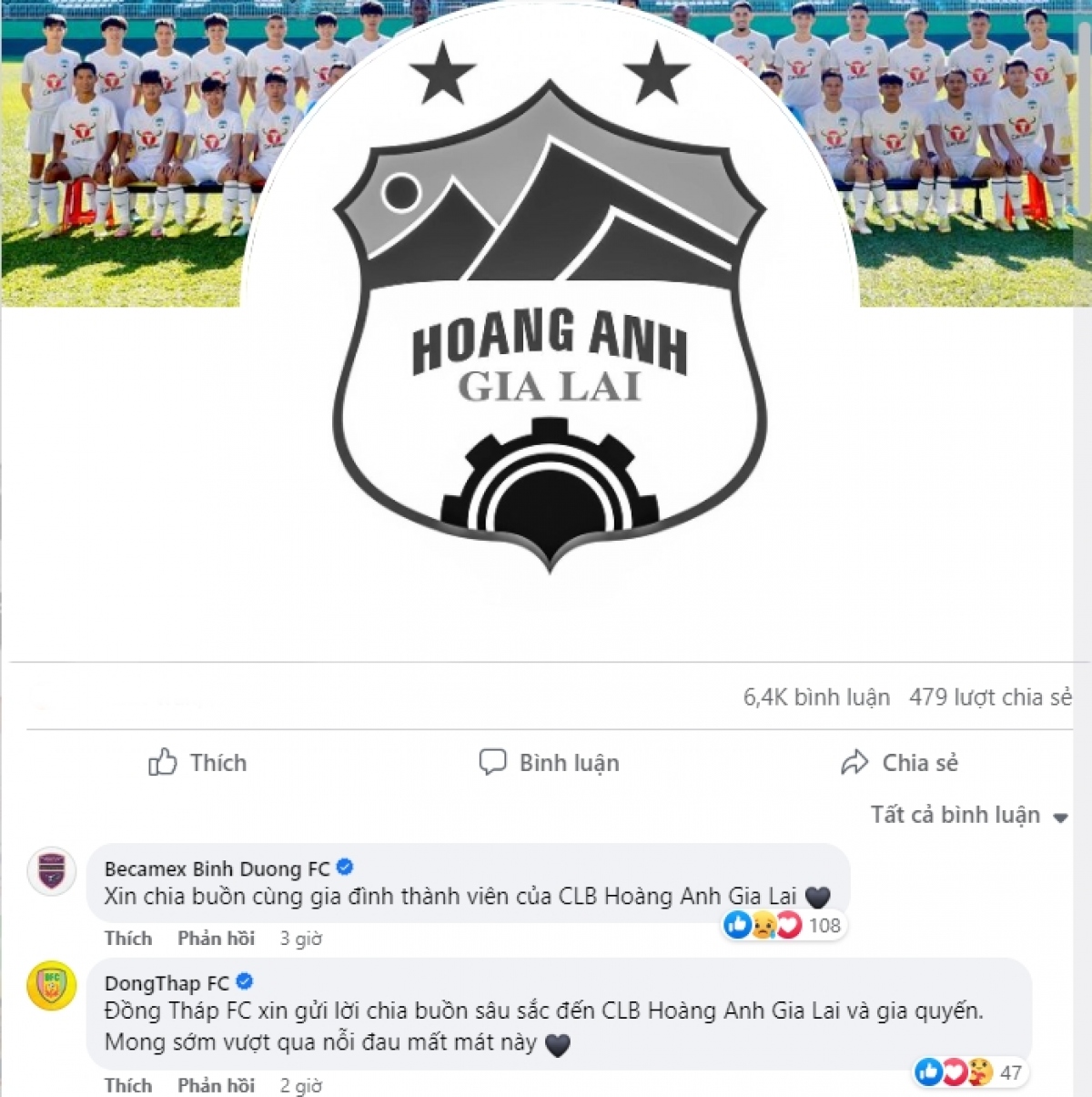Like the DongThap FC comment
Image resolution: width=1092 pixels, height=1097 pixels.
click(128, 1085)
